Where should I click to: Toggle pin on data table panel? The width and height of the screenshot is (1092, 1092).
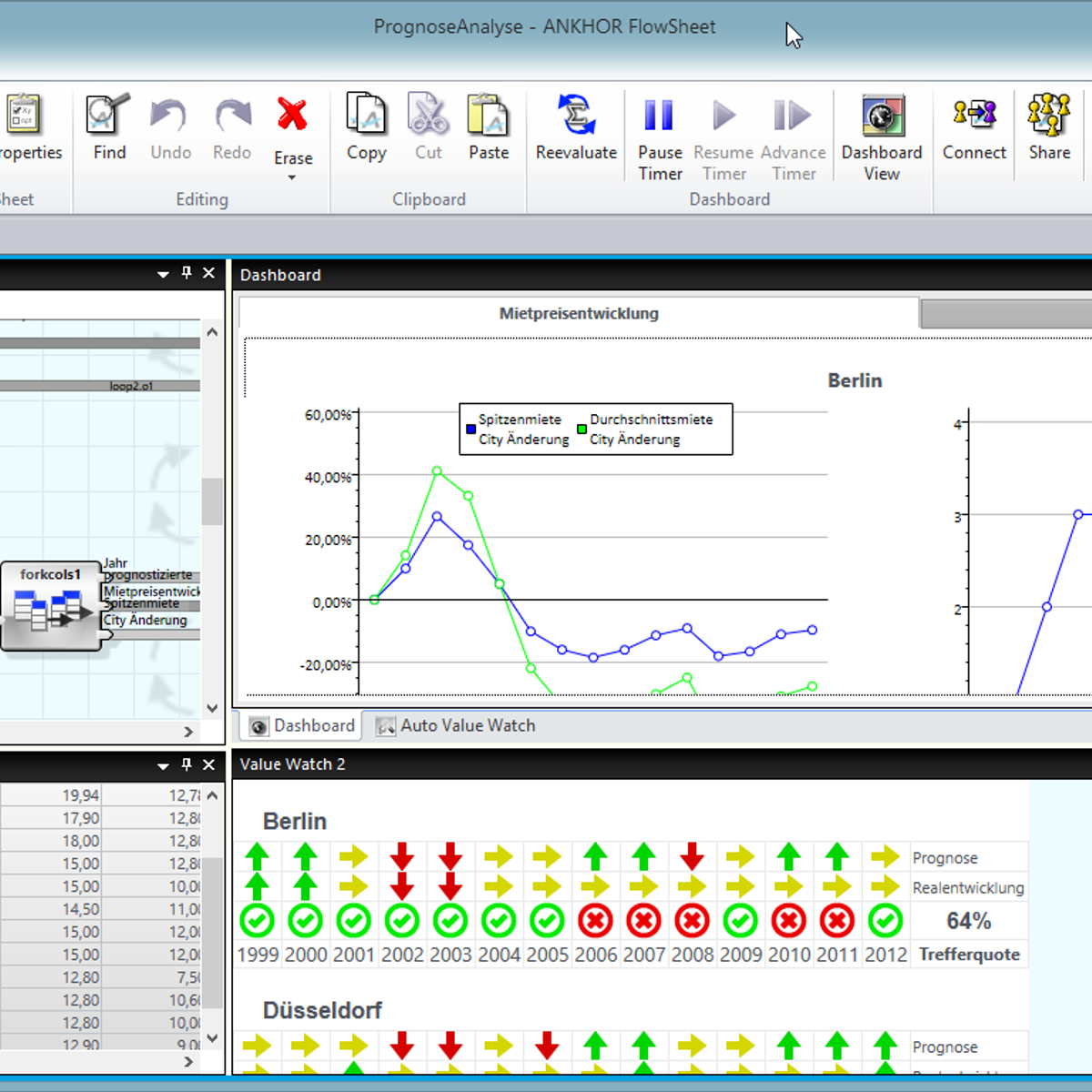coord(187,765)
